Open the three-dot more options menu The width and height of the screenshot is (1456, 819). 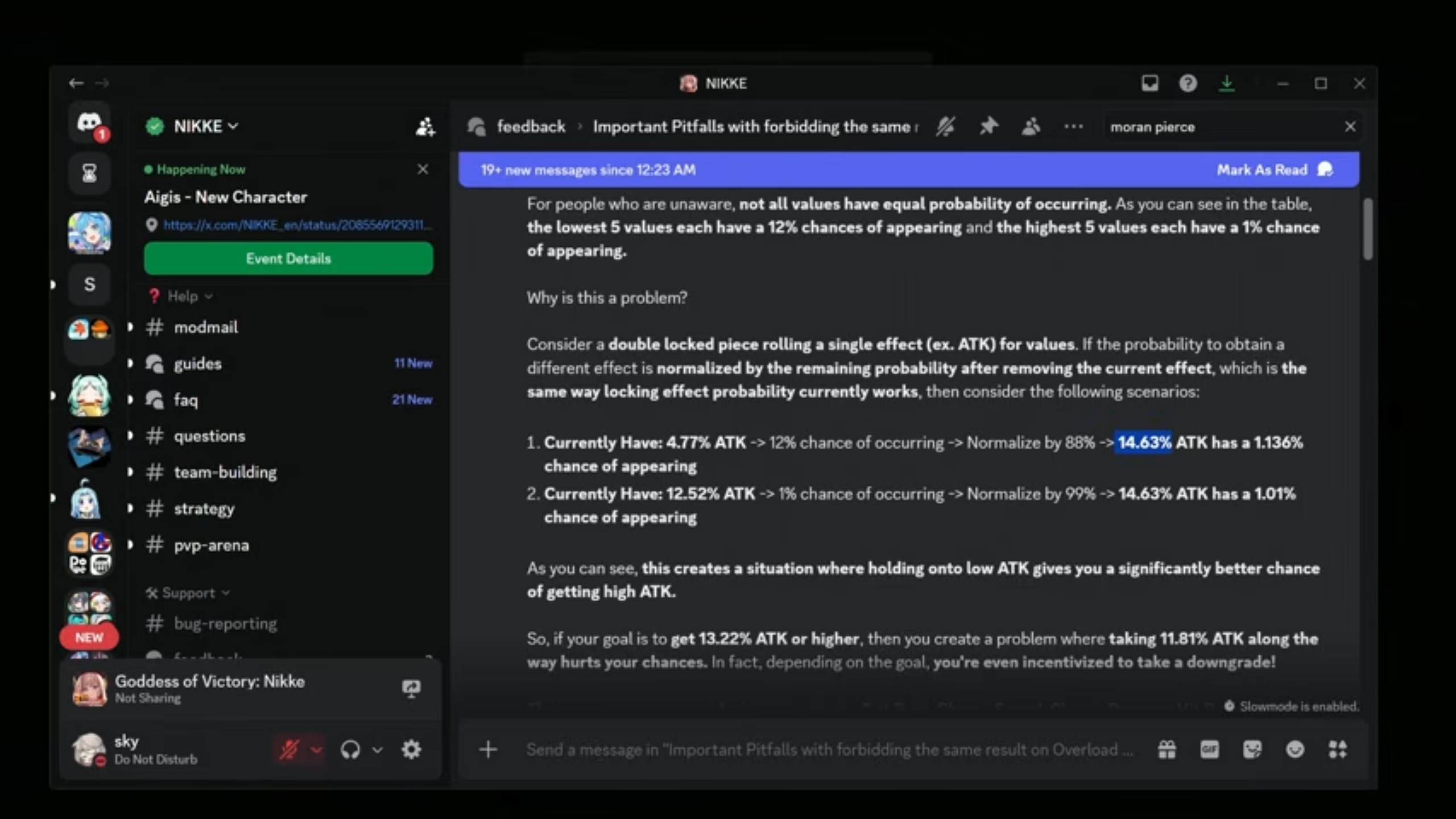tap(1073, 126)
